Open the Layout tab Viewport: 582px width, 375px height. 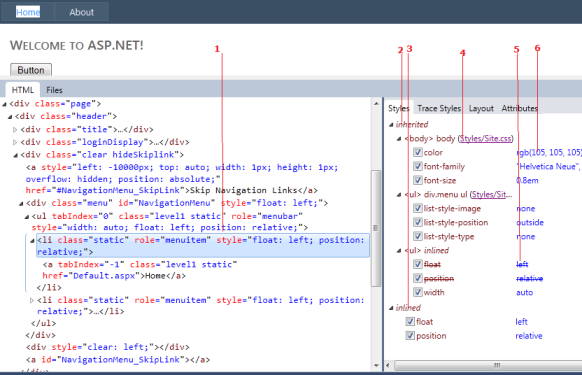(x=481, y=108)
